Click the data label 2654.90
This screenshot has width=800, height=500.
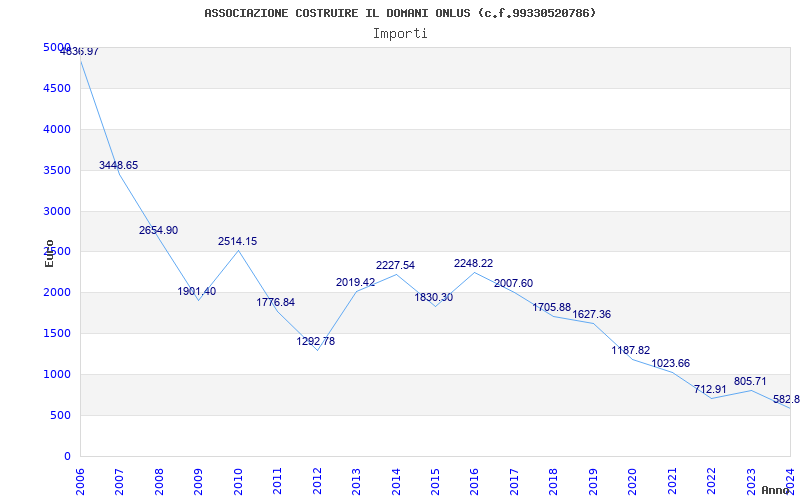coord(159,230)
